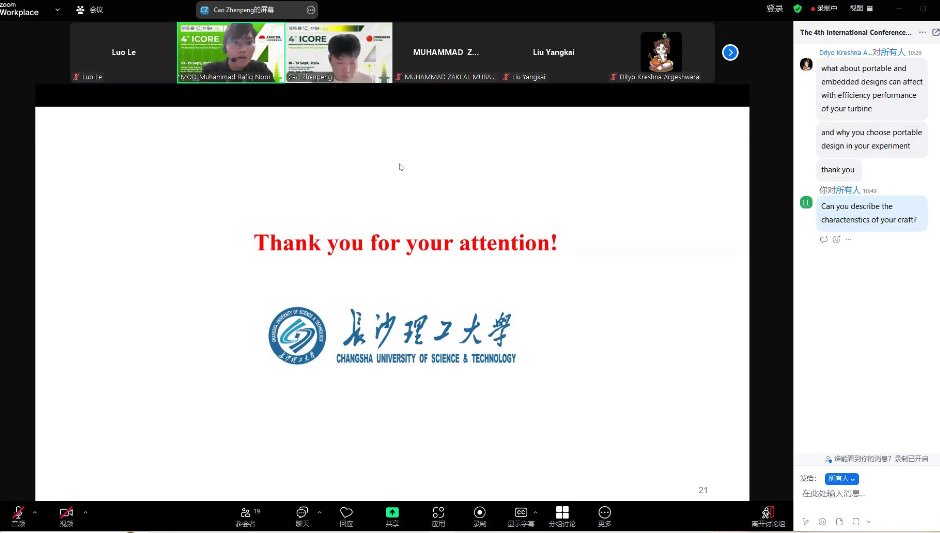Image resolution: width=940 pixels, height=533 pixels.
Task: Open screen share options ellipsis at top
Action: click(310, 9)
